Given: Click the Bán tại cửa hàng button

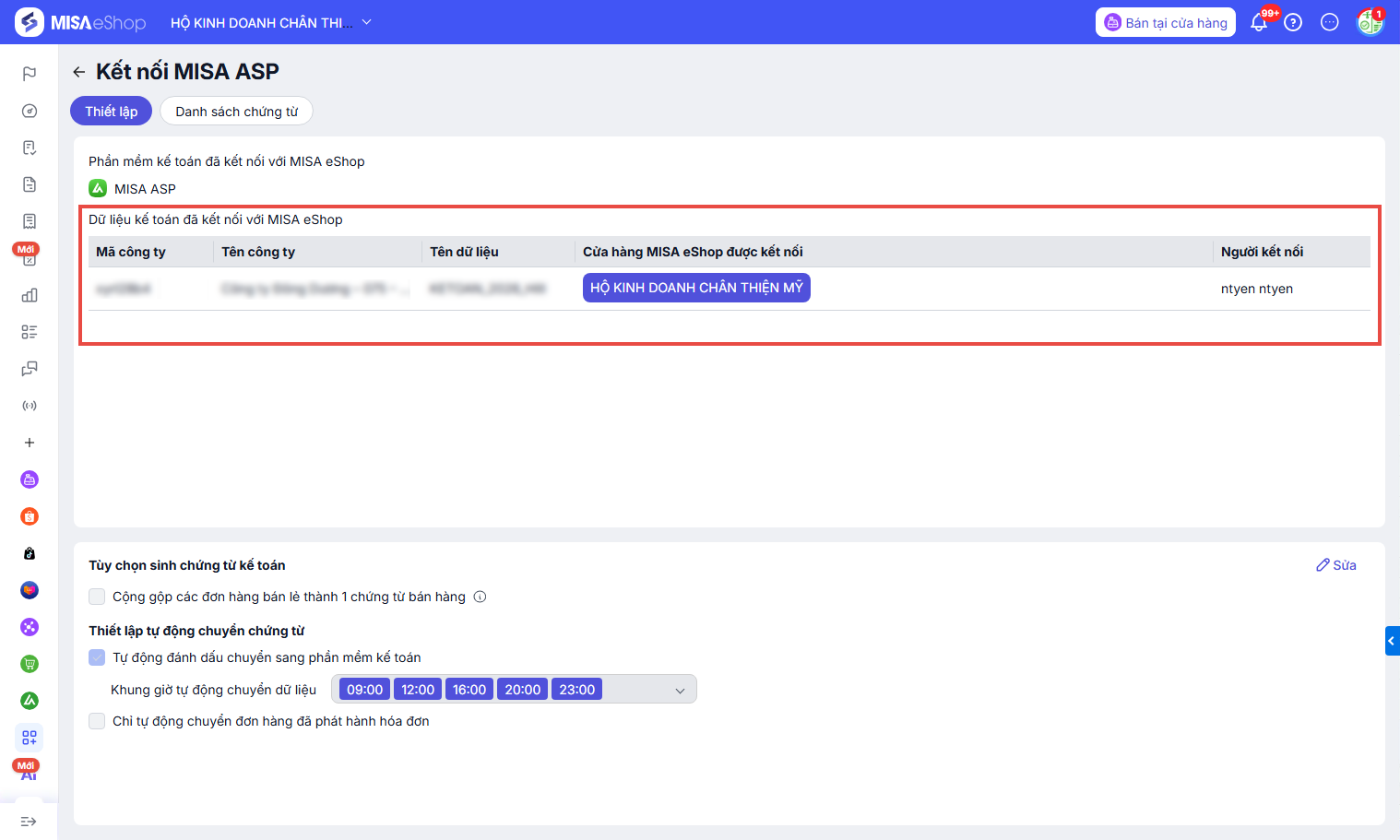Looking at the screenshot, I should pos(1166,23).
